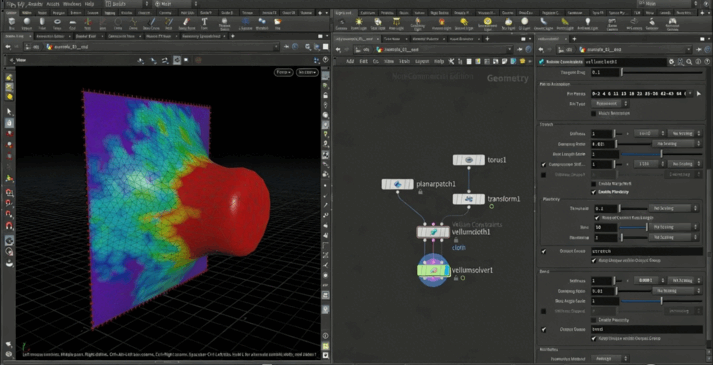Viewport: 713px width, 365px height.
Task: Click the planarpatch1 node
Action: [397, 184]
